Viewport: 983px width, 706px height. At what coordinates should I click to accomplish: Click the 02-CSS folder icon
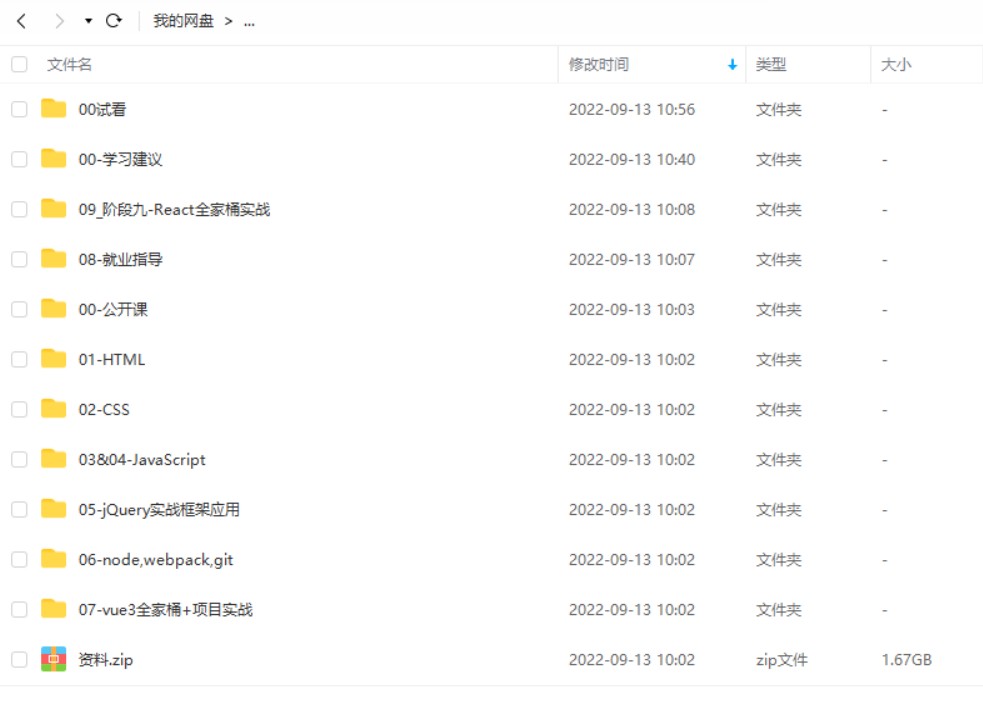(53, 409)
